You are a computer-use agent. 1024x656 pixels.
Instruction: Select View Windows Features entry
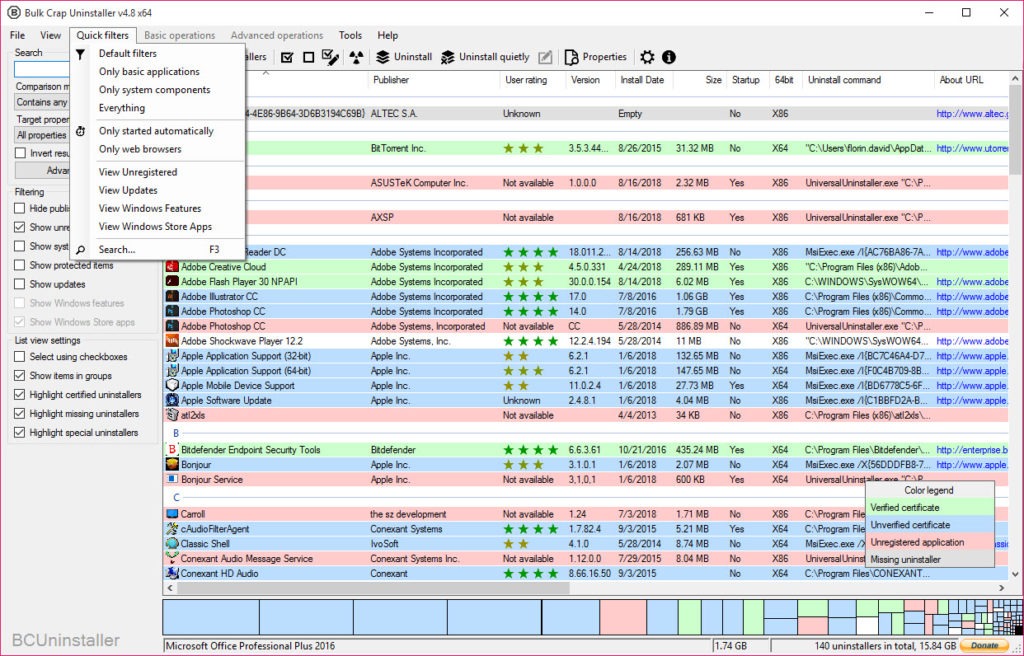click(157, 209)
